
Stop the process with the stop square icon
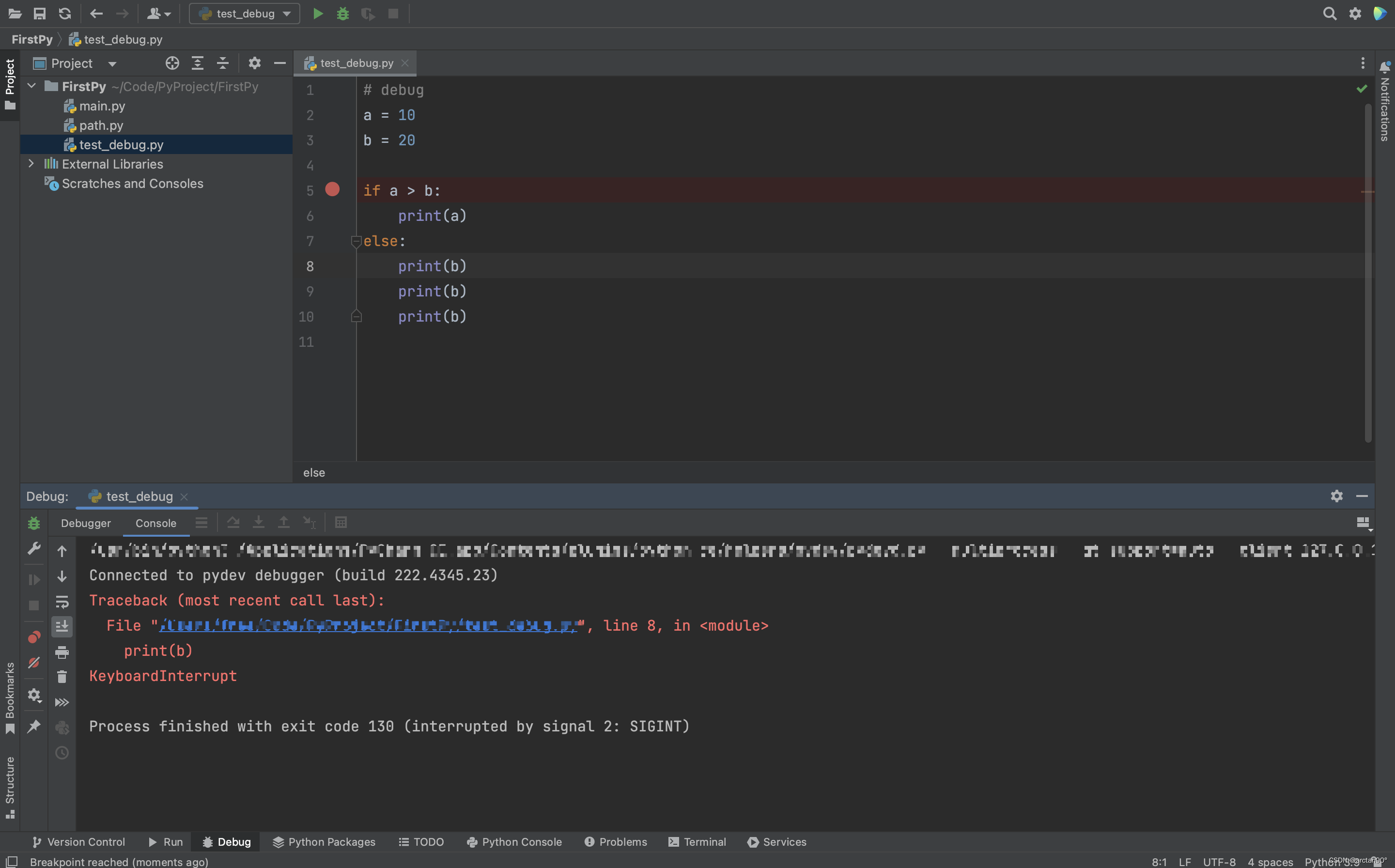[393, 13]
